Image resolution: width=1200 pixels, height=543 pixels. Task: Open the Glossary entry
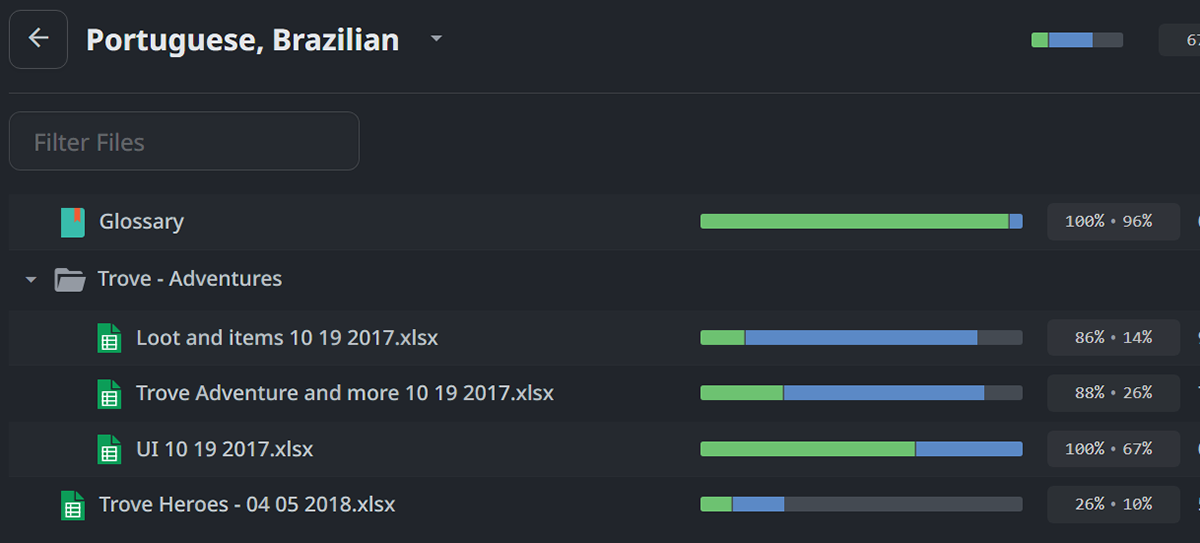pos(141,222)
